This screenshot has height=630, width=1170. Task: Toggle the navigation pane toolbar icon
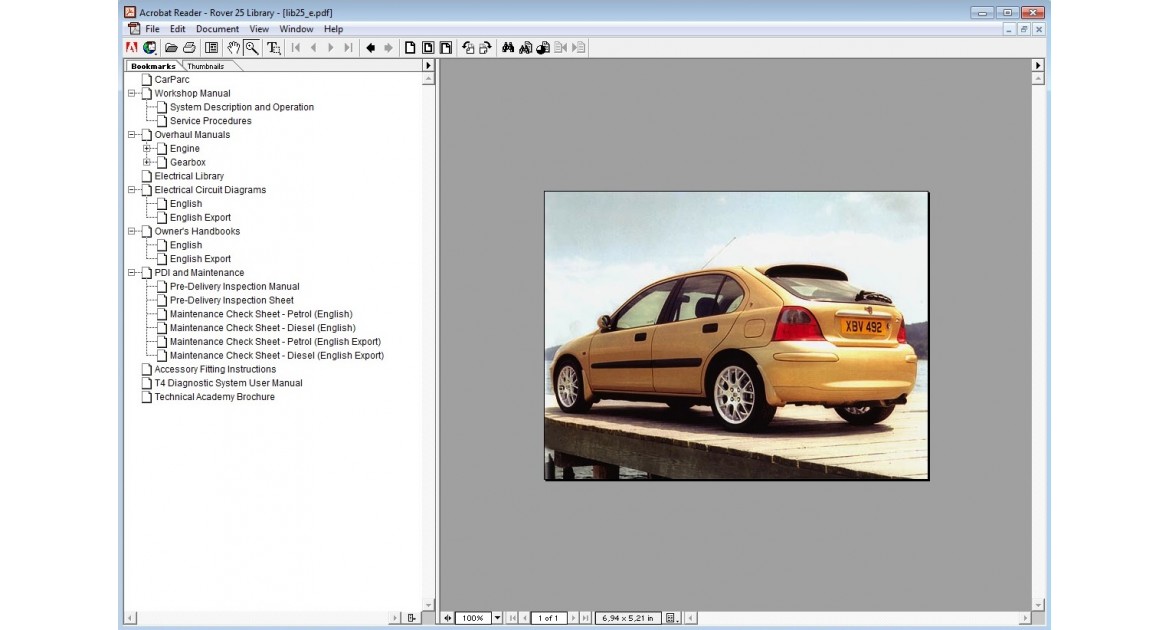click(212, 48)
